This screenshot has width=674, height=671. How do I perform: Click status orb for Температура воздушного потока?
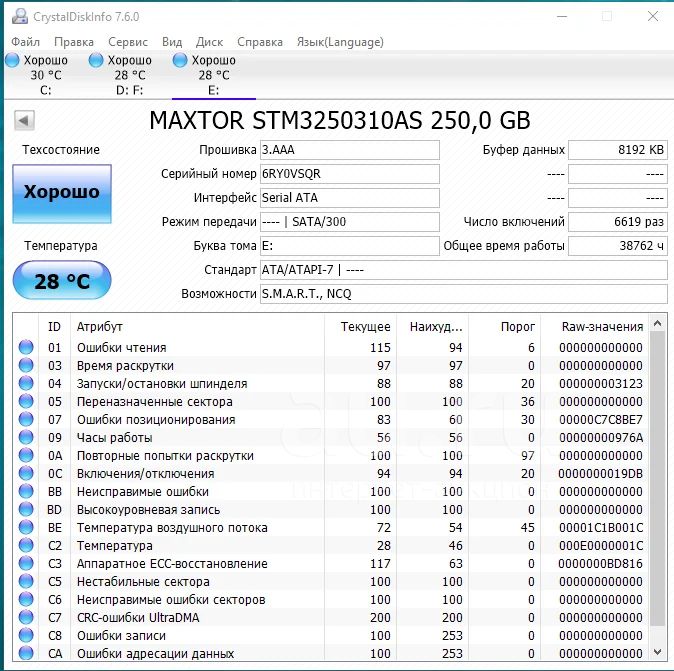(x=26, y=527)
